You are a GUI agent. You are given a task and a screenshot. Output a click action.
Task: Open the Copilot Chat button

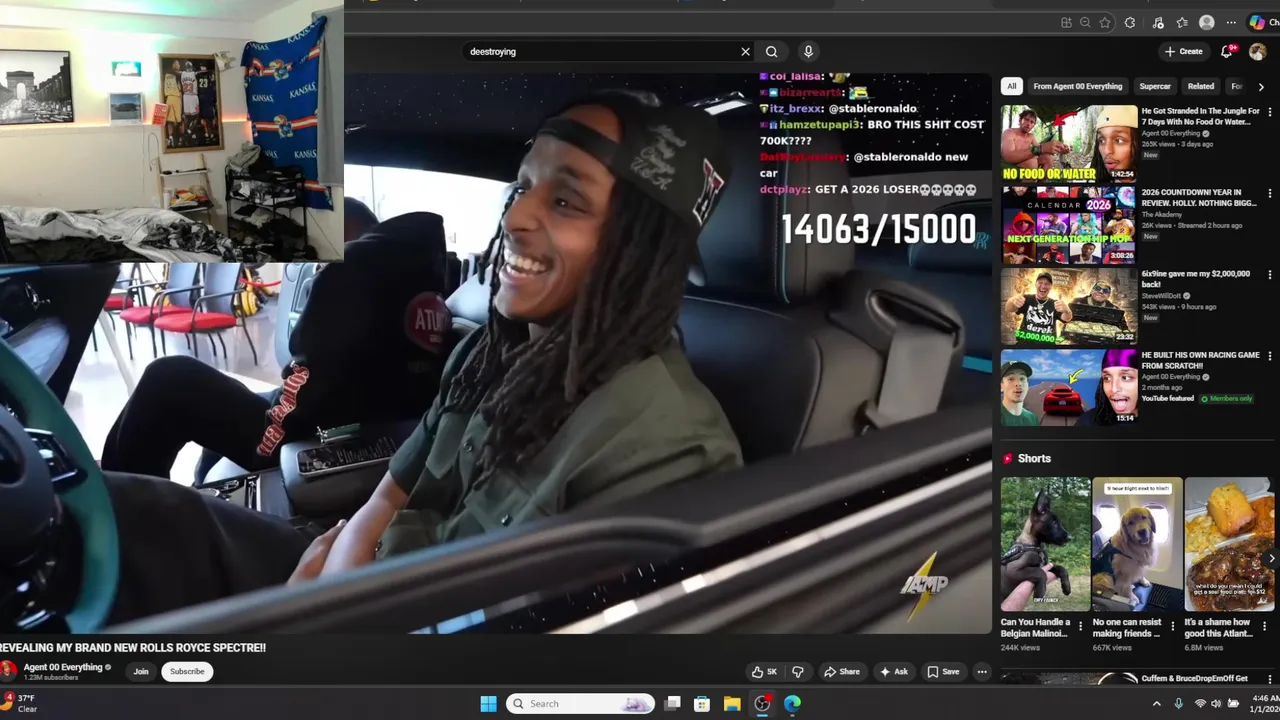click(x=1262, y=23)
